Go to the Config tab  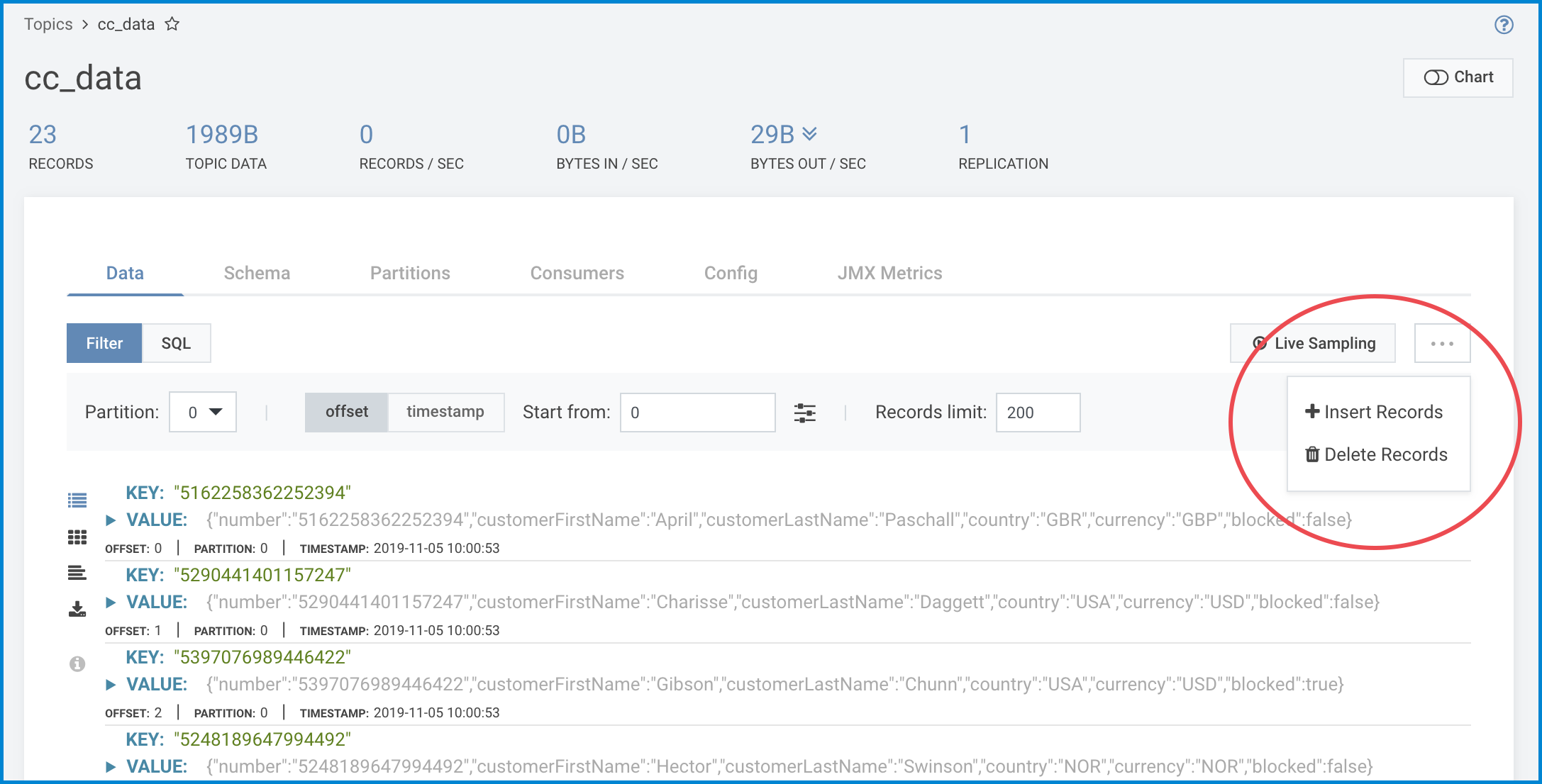[x=731, y=273]
